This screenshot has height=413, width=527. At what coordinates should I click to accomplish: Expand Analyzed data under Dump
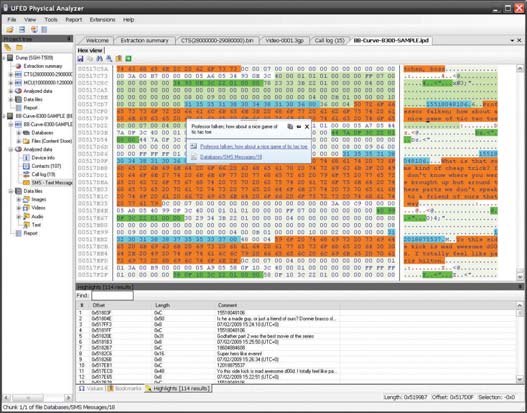11,91
